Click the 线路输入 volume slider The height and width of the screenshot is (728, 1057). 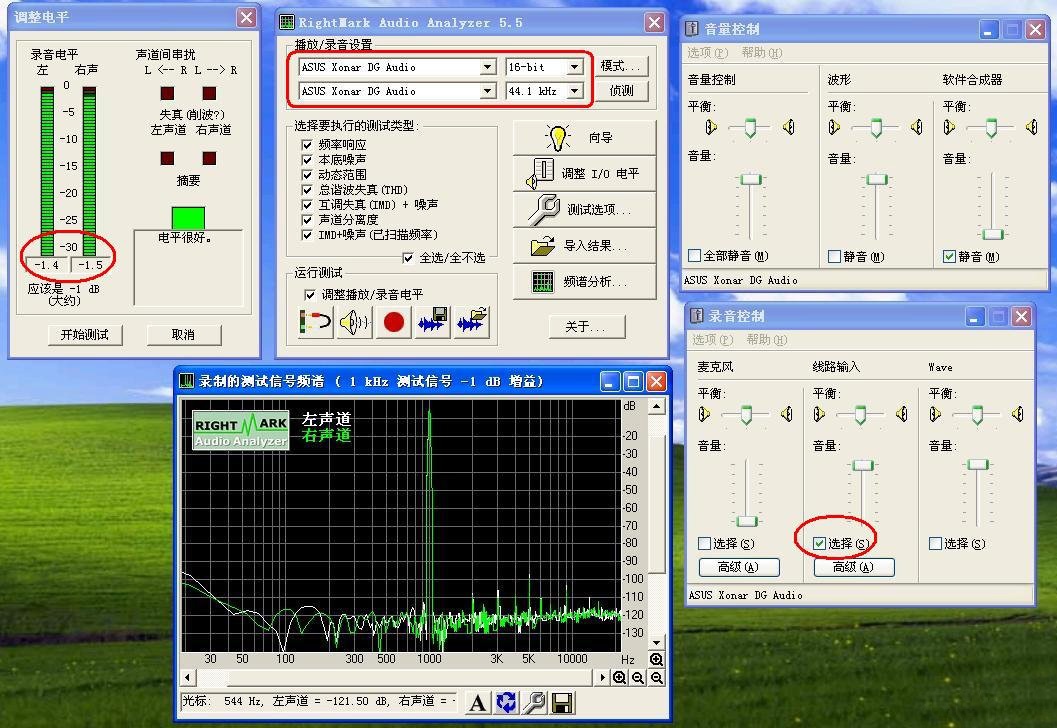click(x=863, y=465)
